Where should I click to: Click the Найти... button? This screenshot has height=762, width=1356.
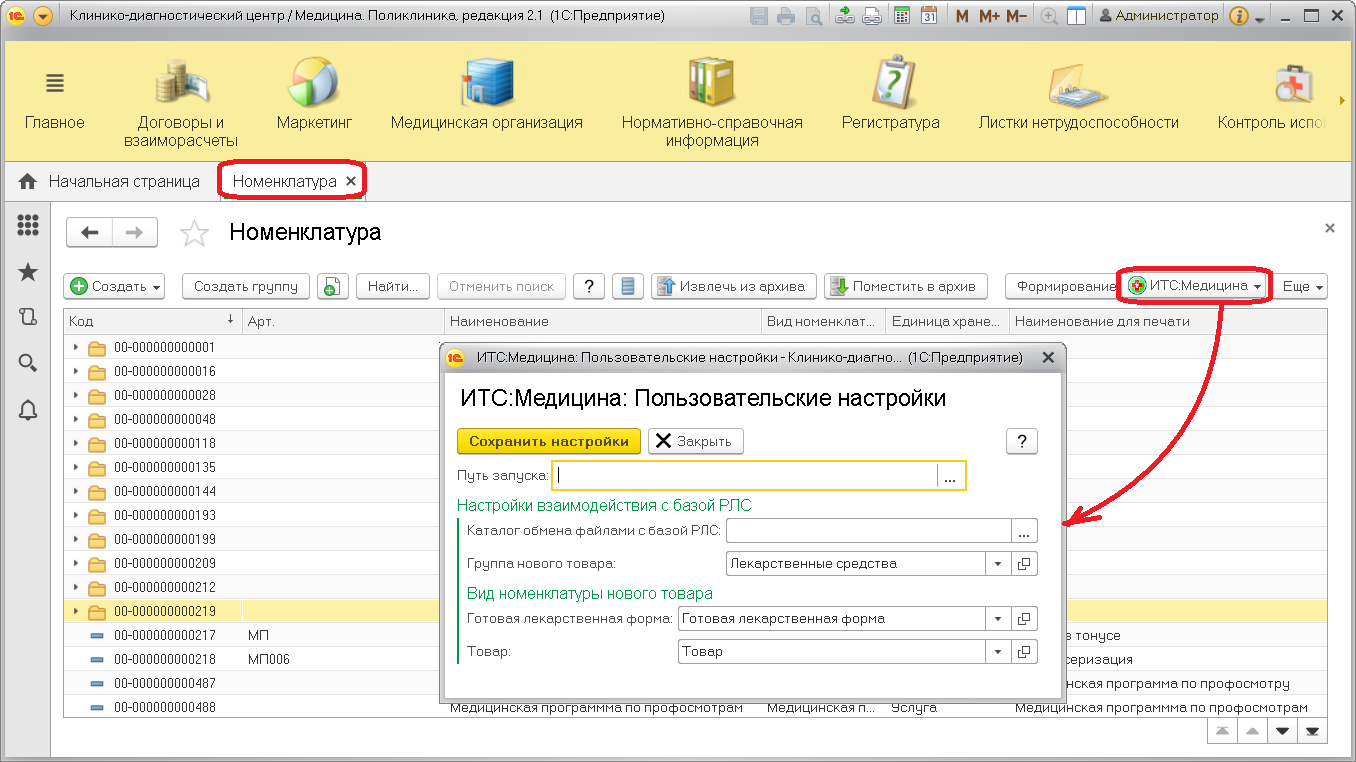coord(393,286)
